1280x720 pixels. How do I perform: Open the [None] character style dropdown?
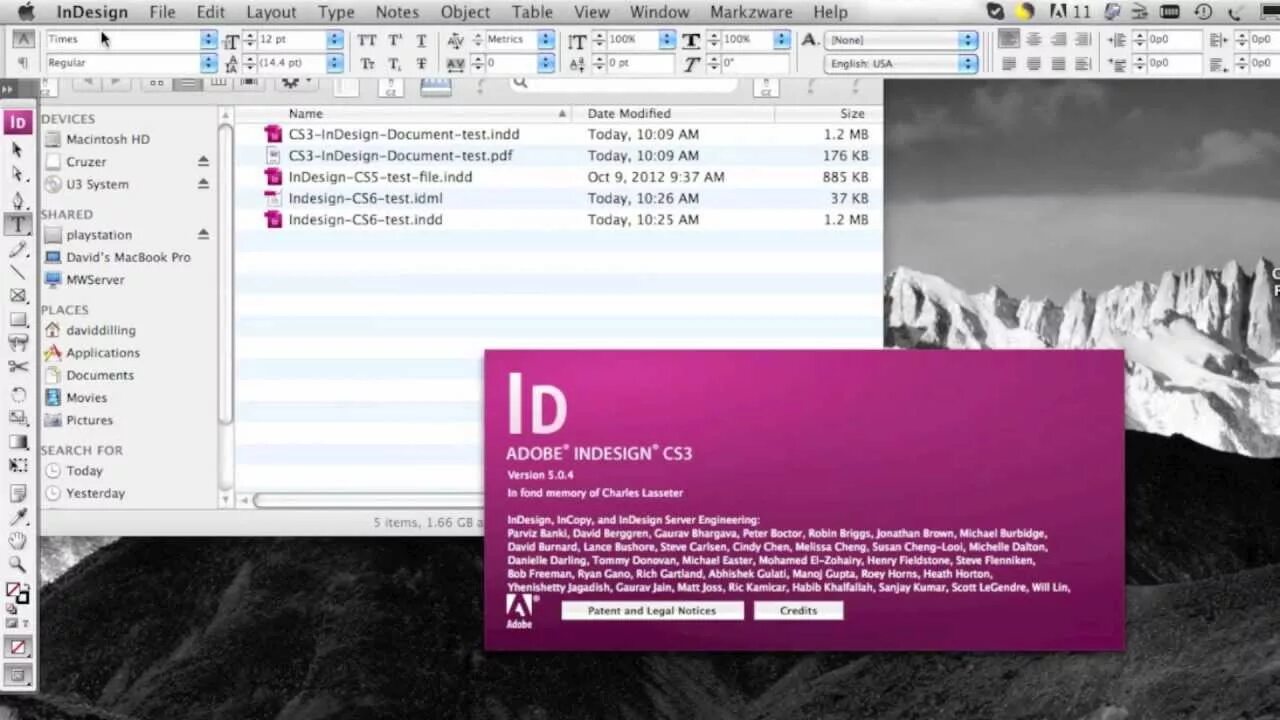[x=967, y=39]
